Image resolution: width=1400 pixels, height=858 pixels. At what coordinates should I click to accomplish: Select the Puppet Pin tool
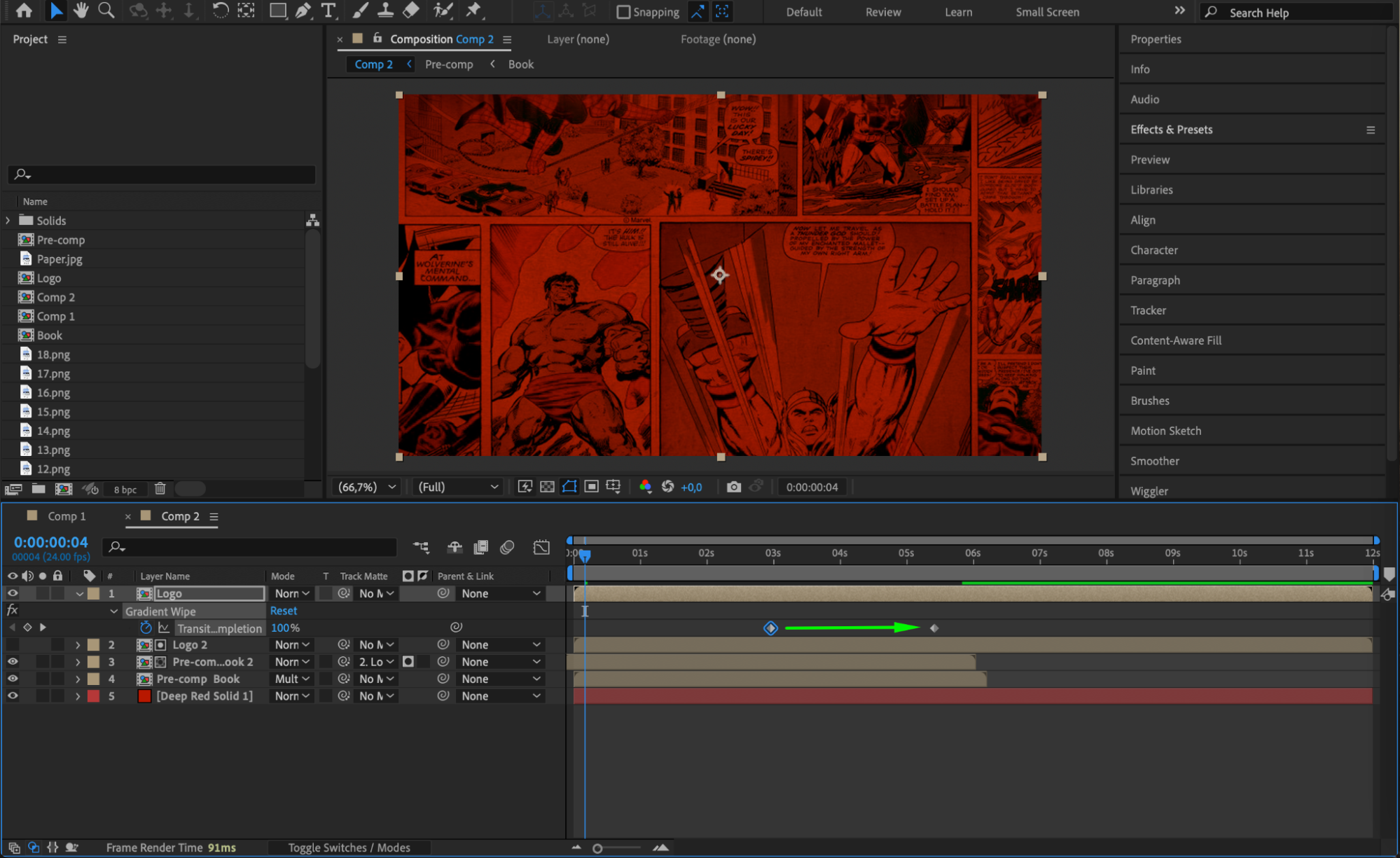(474, 11)
